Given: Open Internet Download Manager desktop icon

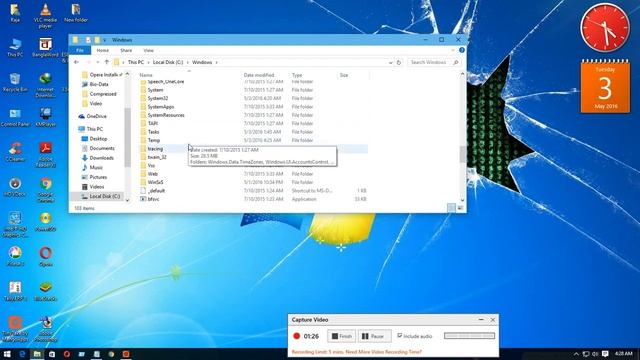Looking at the screenshot, I should tap(45, 85).
